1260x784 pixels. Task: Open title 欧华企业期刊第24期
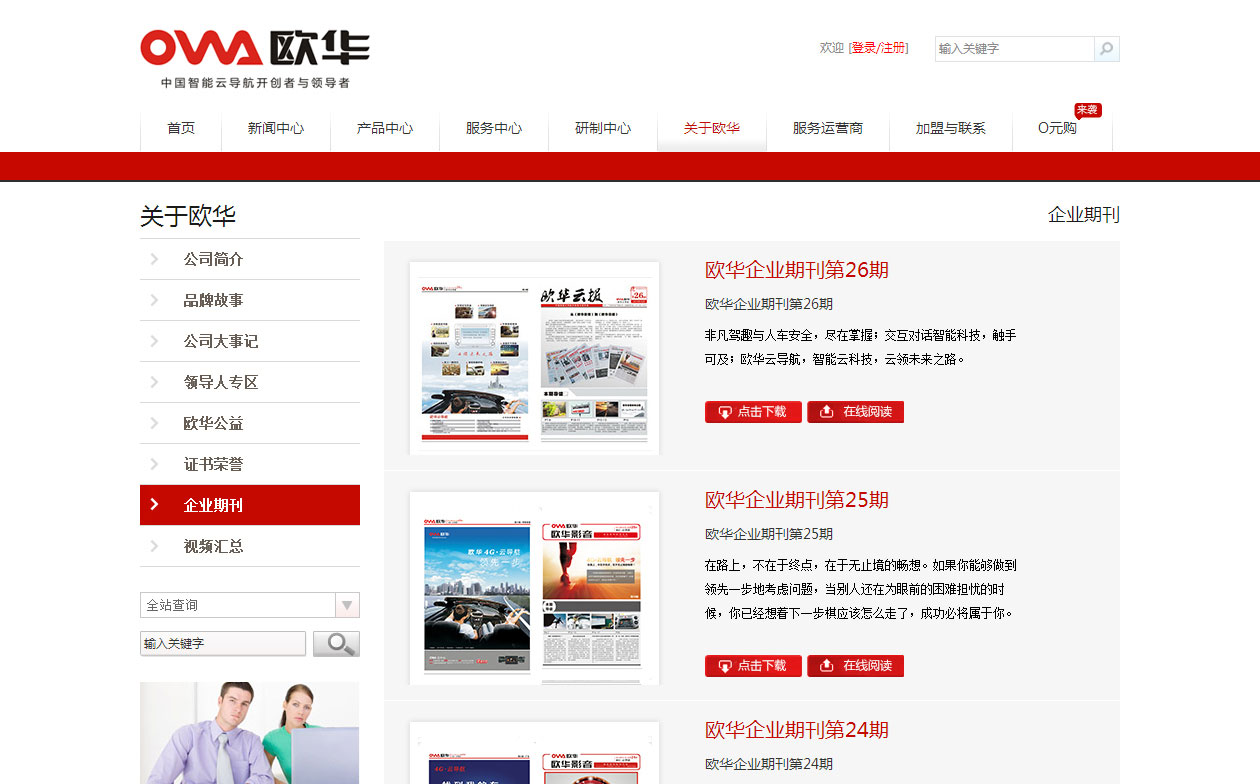(797, 730)
